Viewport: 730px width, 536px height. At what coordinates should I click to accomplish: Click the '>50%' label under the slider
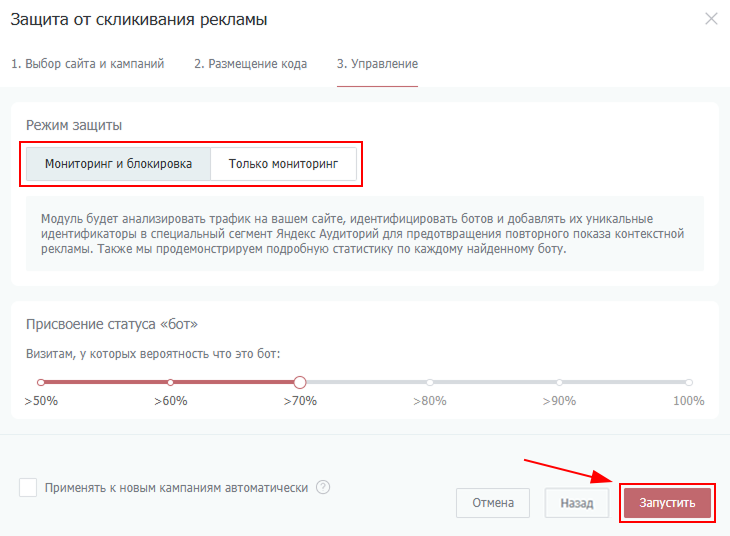tap(41, 401)
